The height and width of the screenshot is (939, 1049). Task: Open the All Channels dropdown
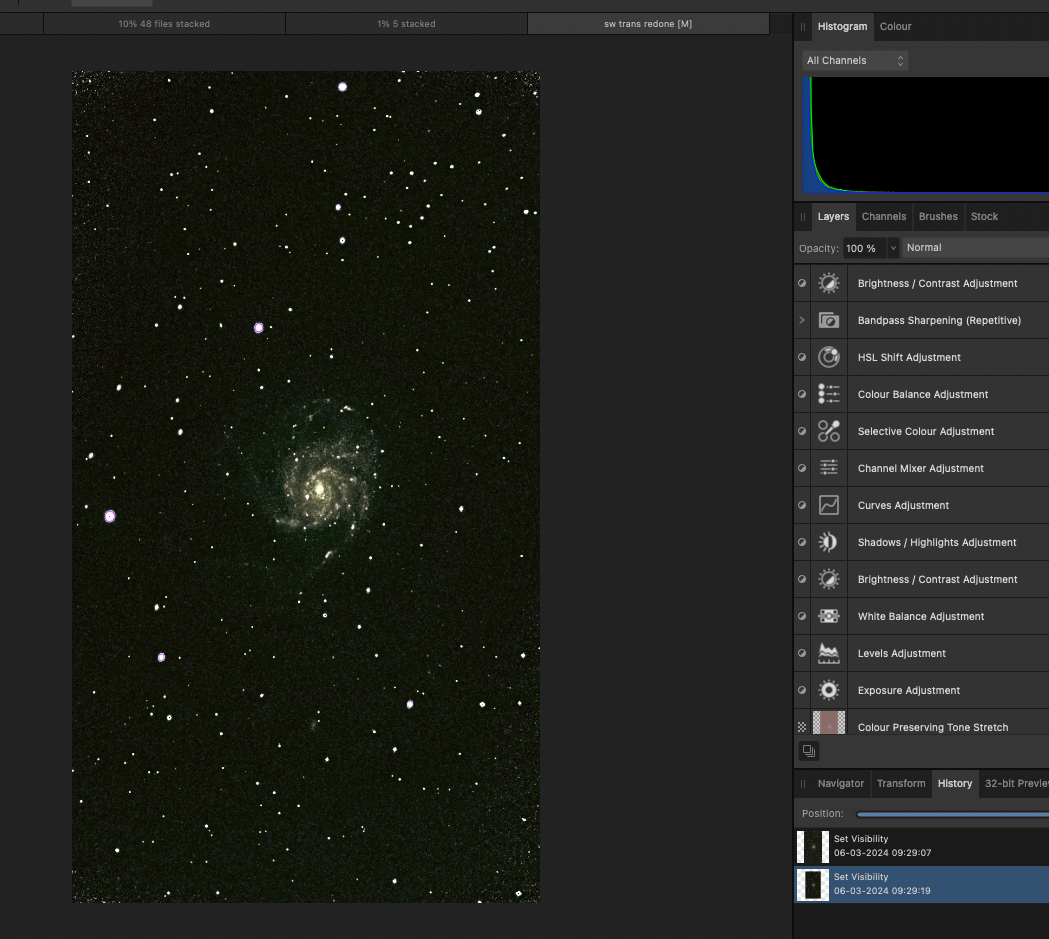854,60
